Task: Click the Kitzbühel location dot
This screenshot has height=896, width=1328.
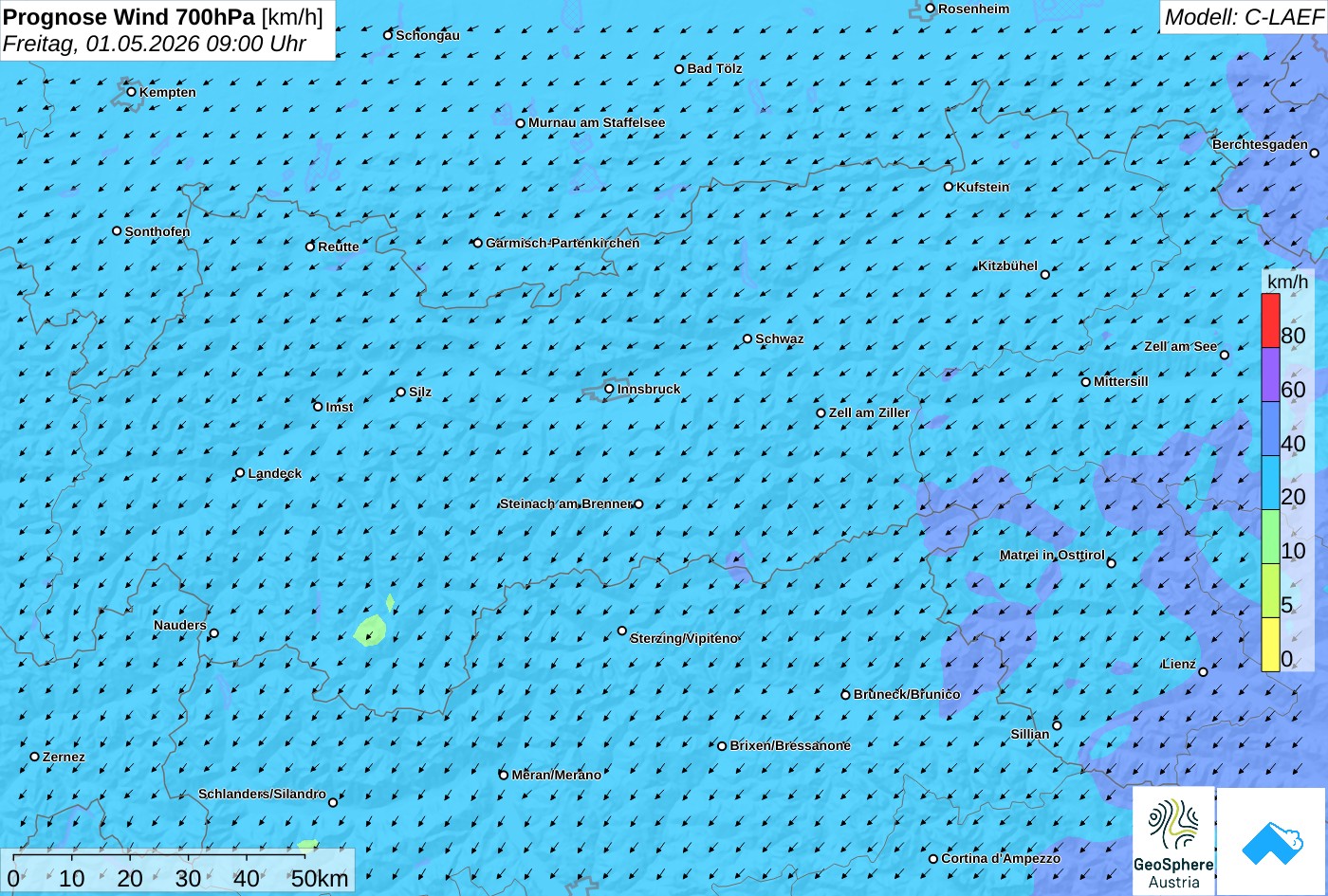Action: [x=1045, y=275]
